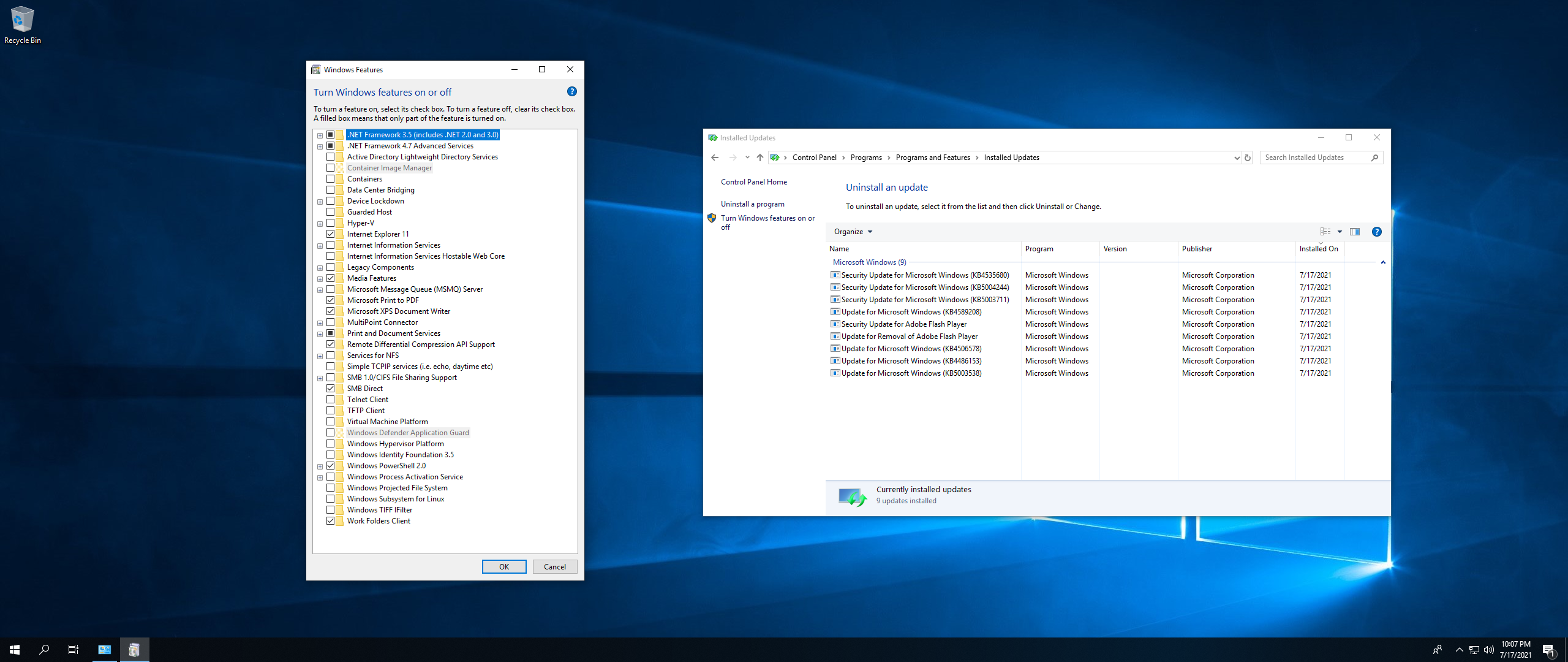Open the Control Panel Home link

point(754,182)
